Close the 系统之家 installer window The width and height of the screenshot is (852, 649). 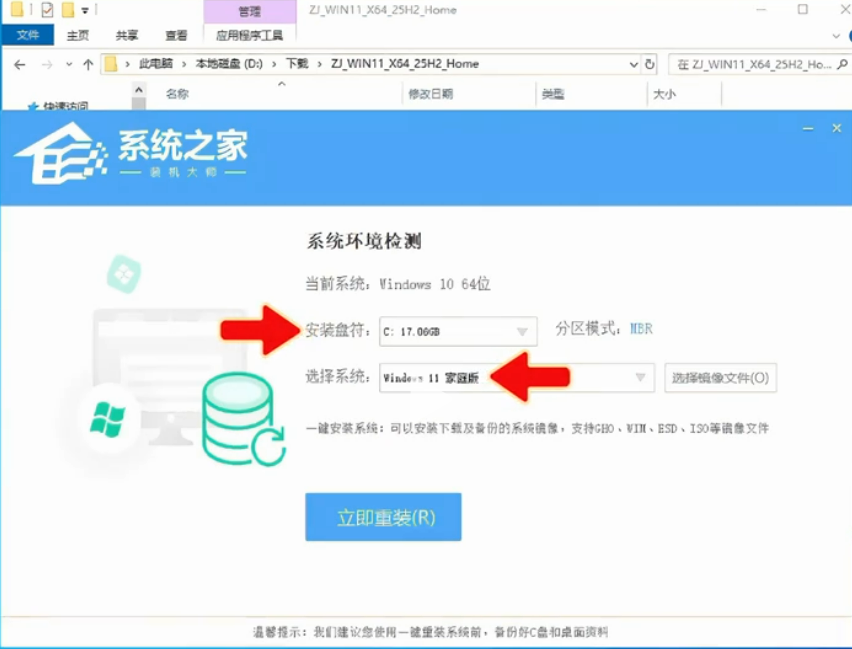coord(837,128)
